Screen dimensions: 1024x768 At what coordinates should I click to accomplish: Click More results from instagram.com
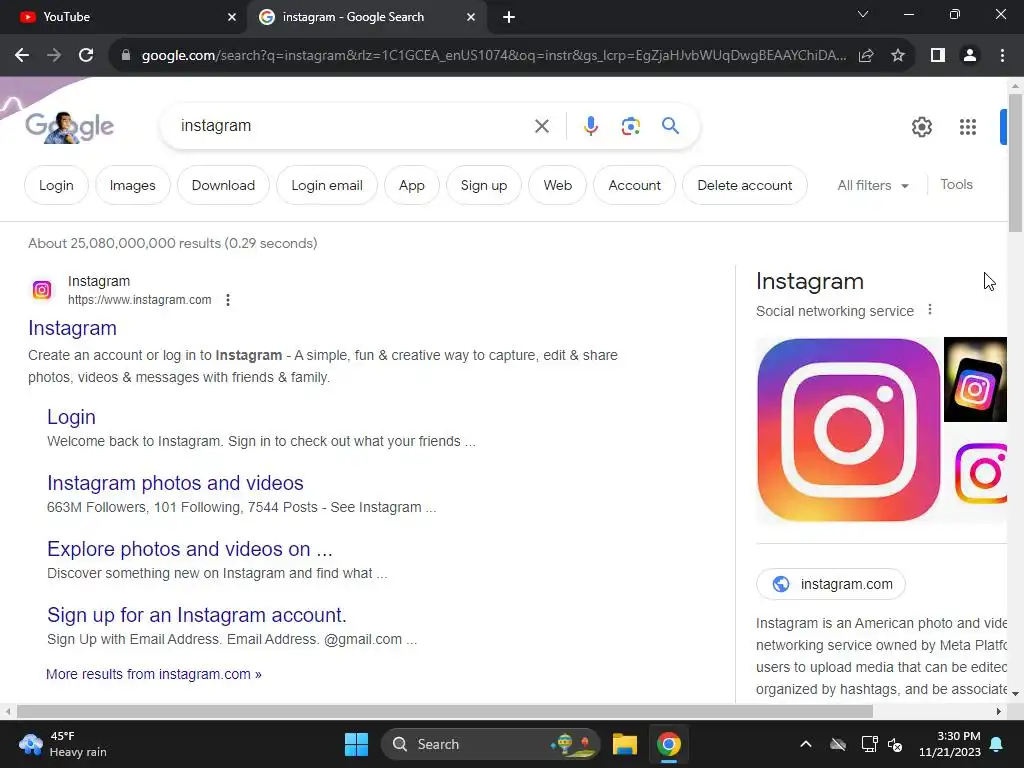[x=153, y=674]
